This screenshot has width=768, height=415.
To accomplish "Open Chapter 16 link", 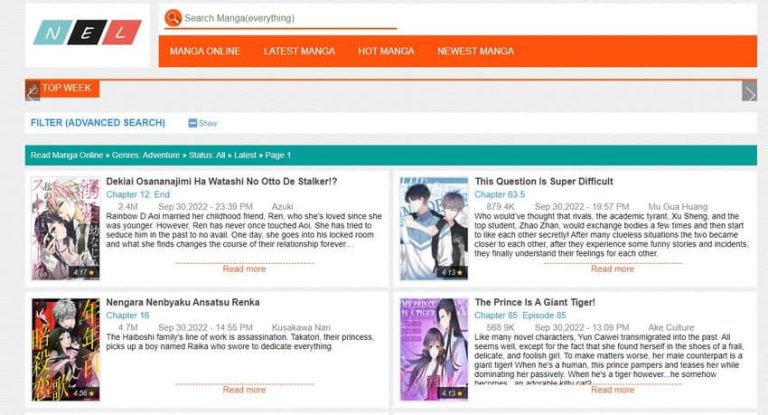I will [x=127, y=315].
